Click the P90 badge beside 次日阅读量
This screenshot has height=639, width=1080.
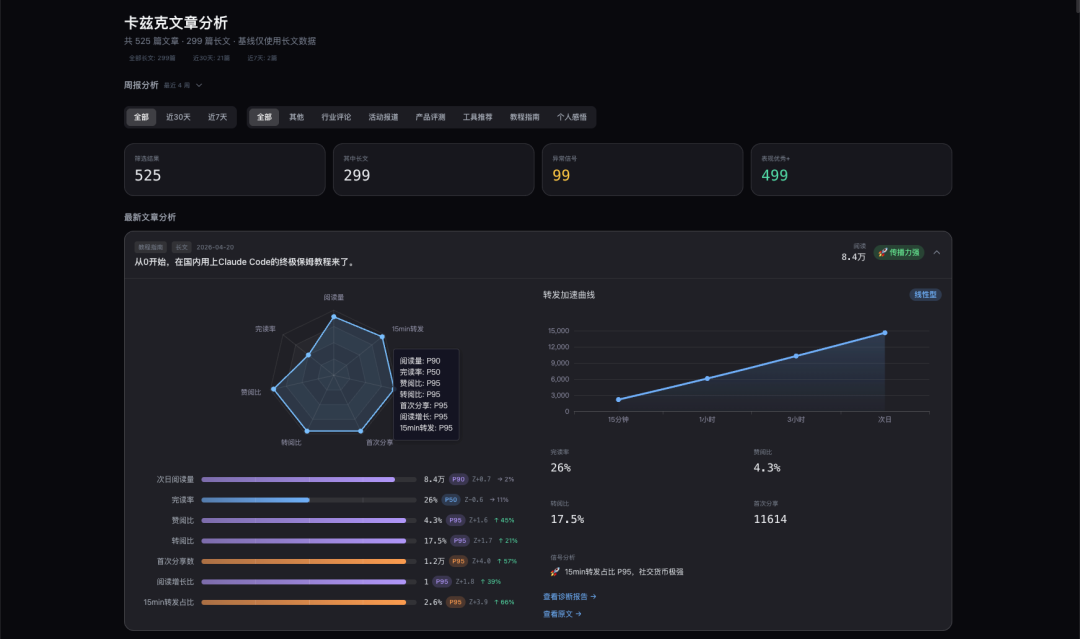click(458, 479)
